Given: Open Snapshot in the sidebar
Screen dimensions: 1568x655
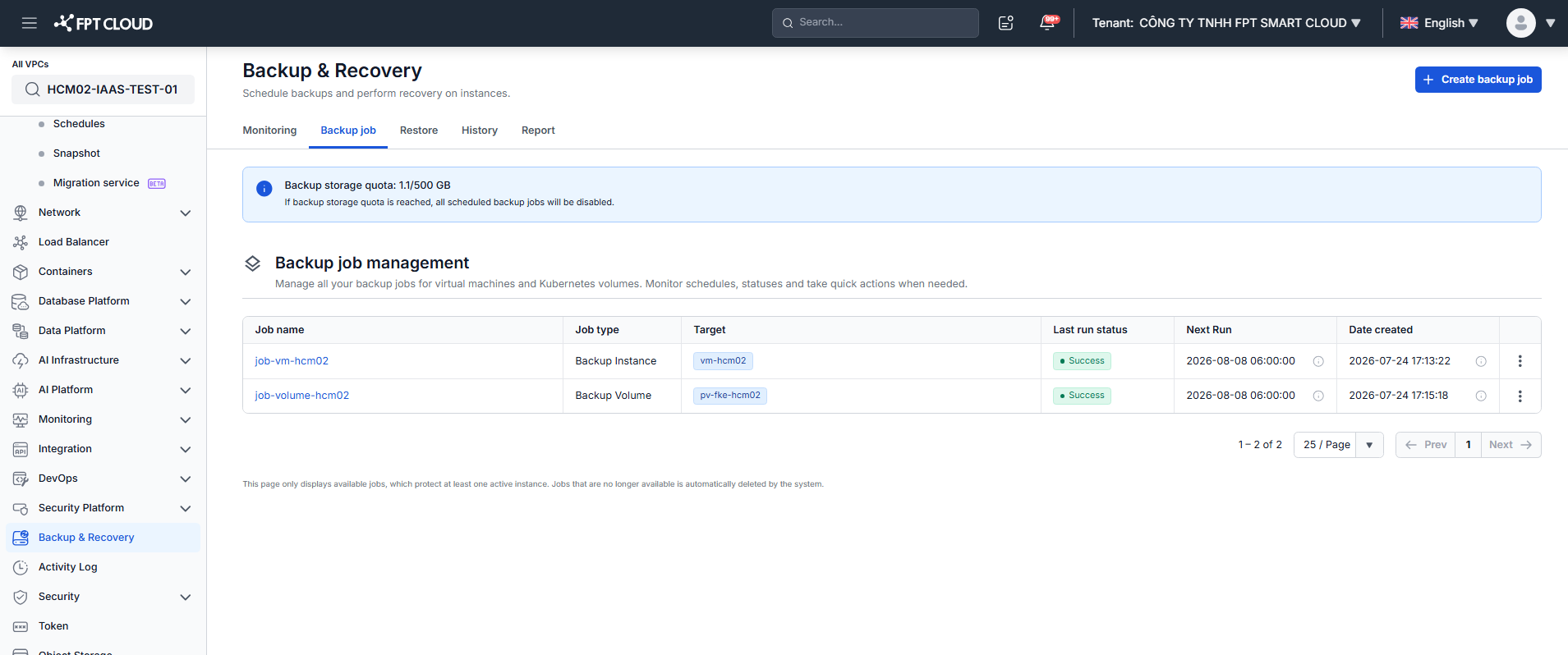Looking at the screenshot, I should [76, 153].
